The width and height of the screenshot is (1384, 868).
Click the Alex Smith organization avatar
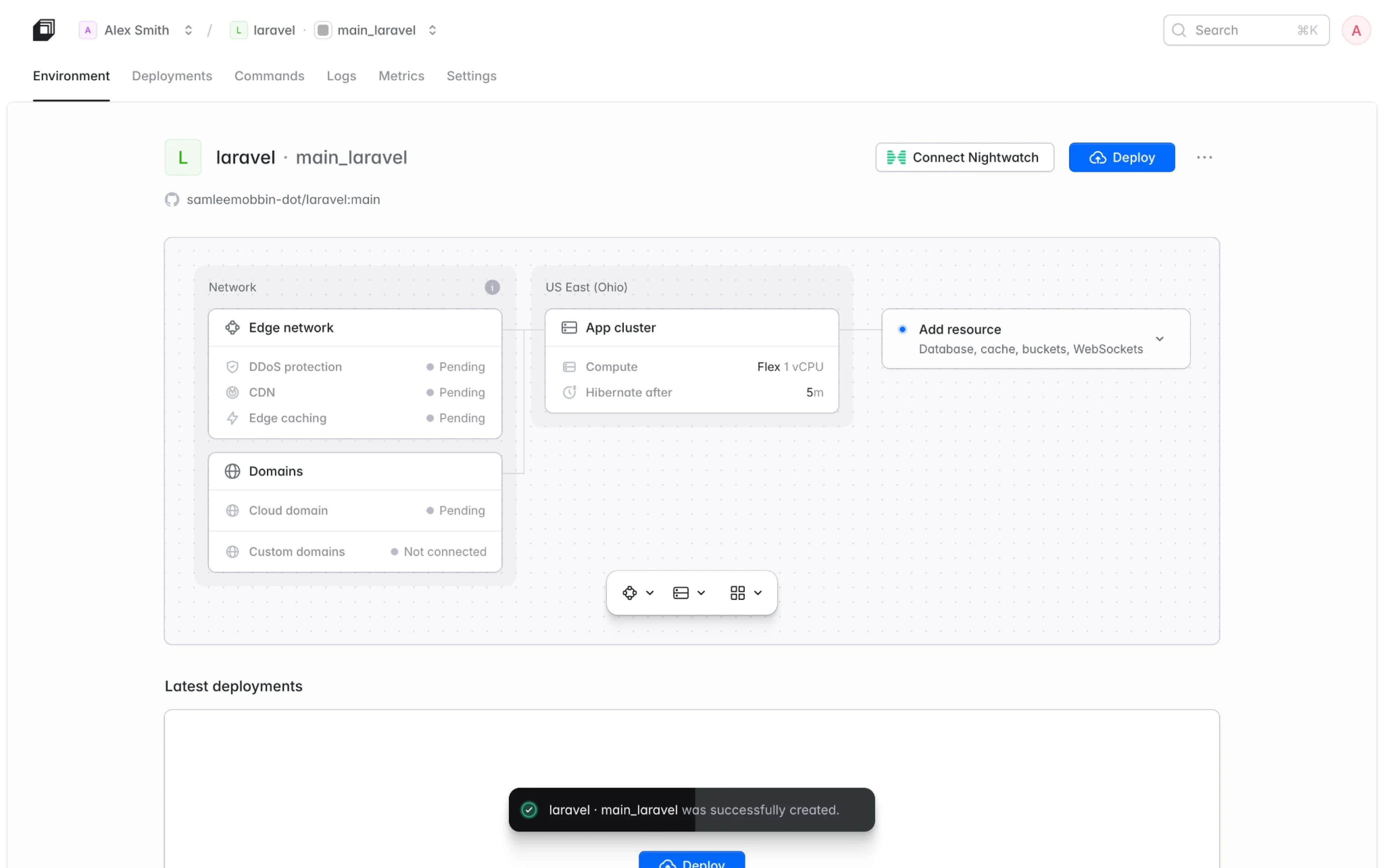pyautogui.click(x=87, y=30)
